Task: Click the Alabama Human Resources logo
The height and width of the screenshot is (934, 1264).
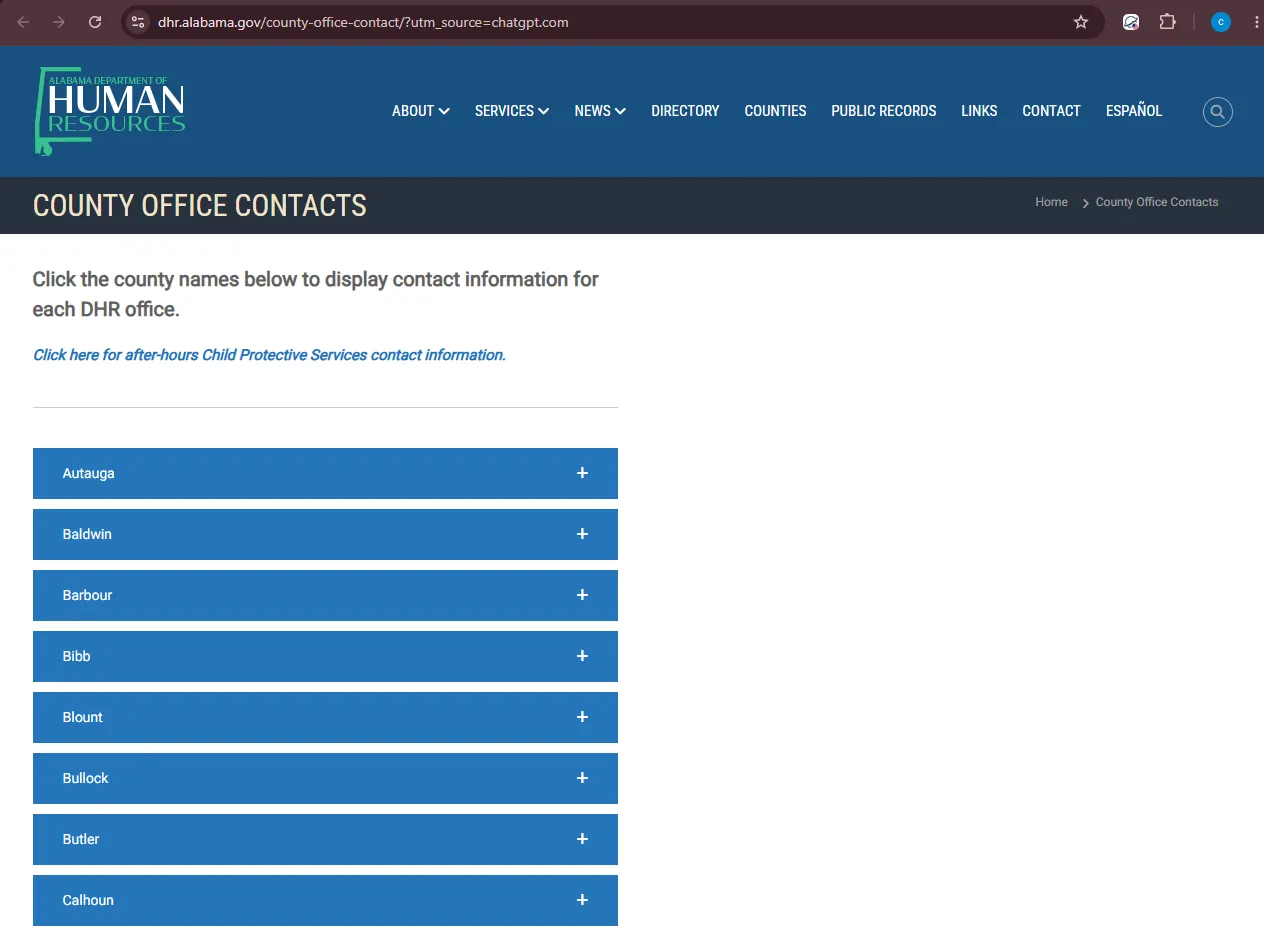Action: tap(110, 111)
